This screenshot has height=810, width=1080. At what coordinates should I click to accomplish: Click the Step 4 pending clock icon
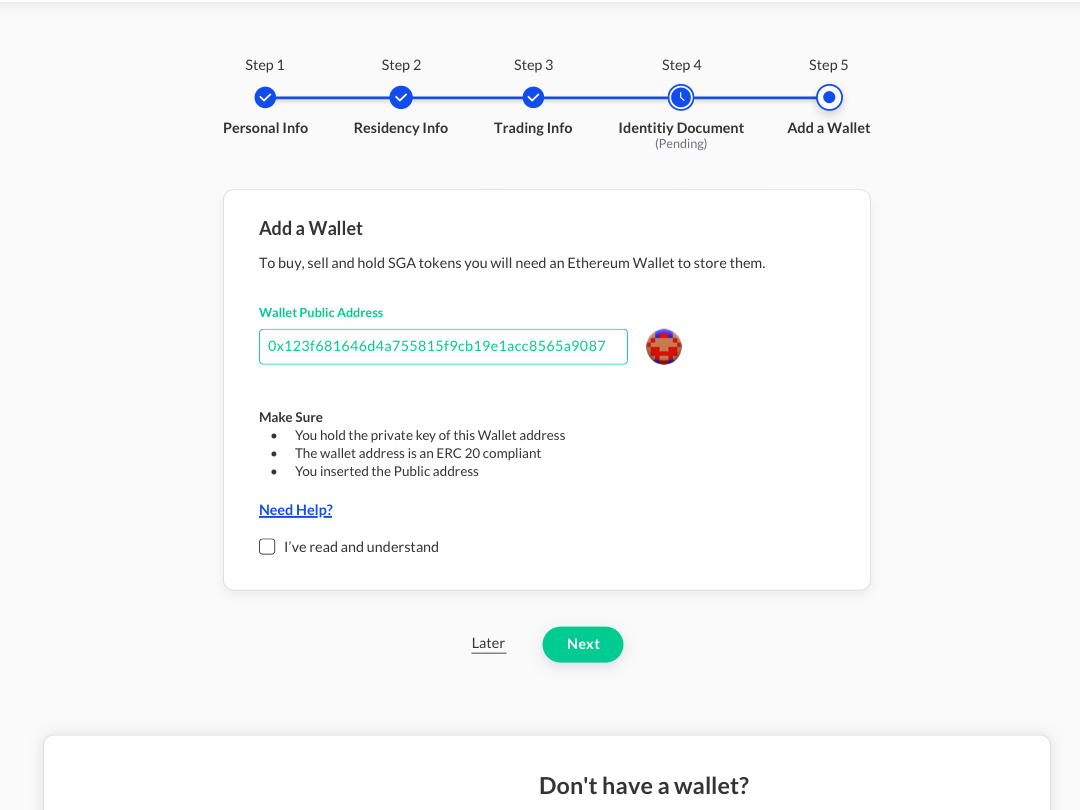pos(681,97)
